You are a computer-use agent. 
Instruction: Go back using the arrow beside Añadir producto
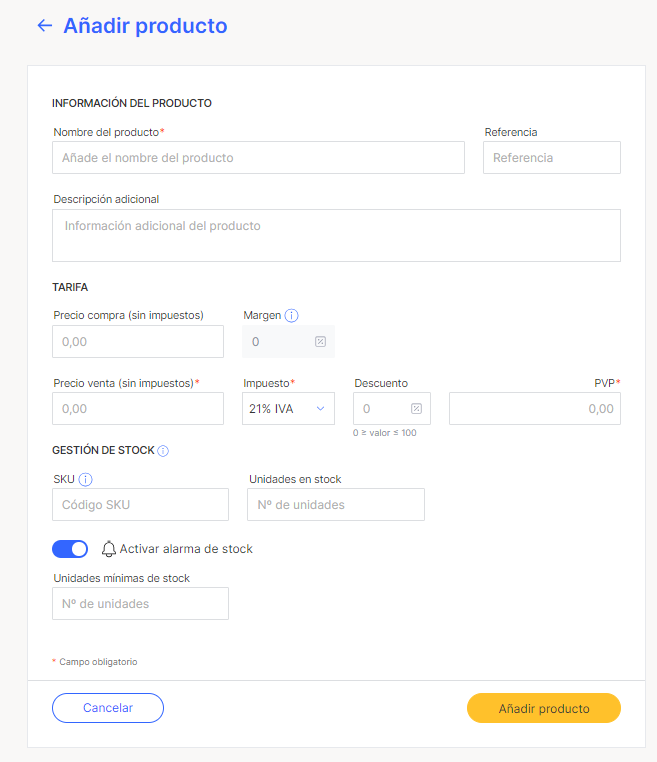pyautogui.click(x=45, y=25)
